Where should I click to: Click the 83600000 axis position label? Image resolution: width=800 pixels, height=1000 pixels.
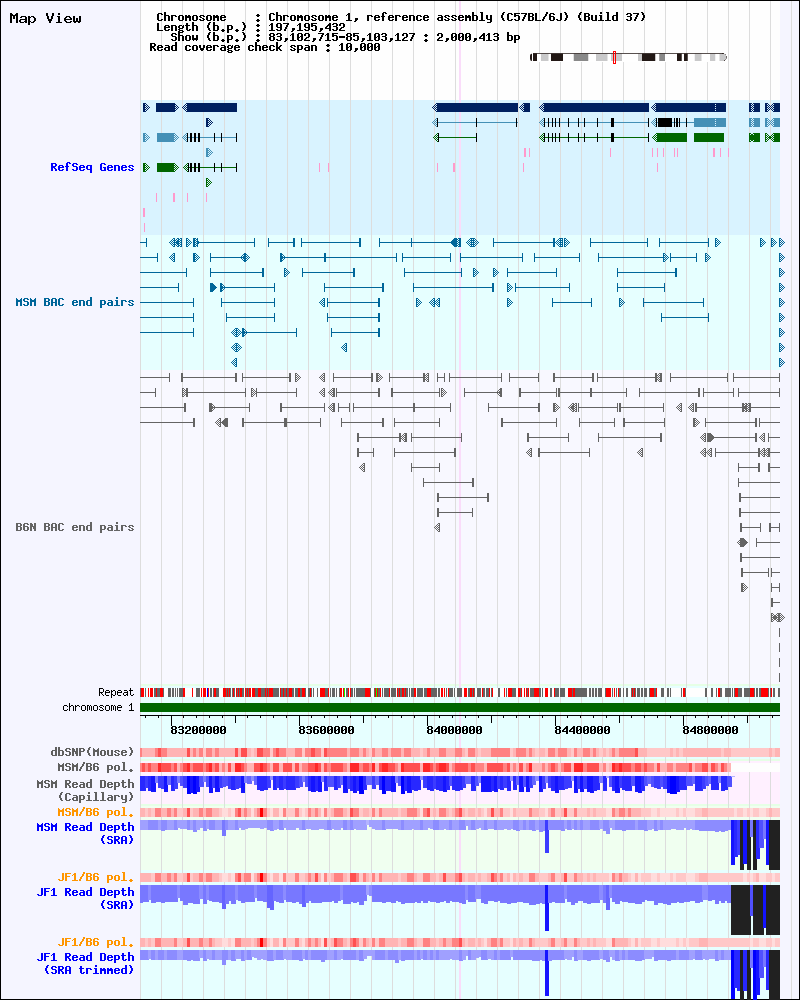coord(326,730)
